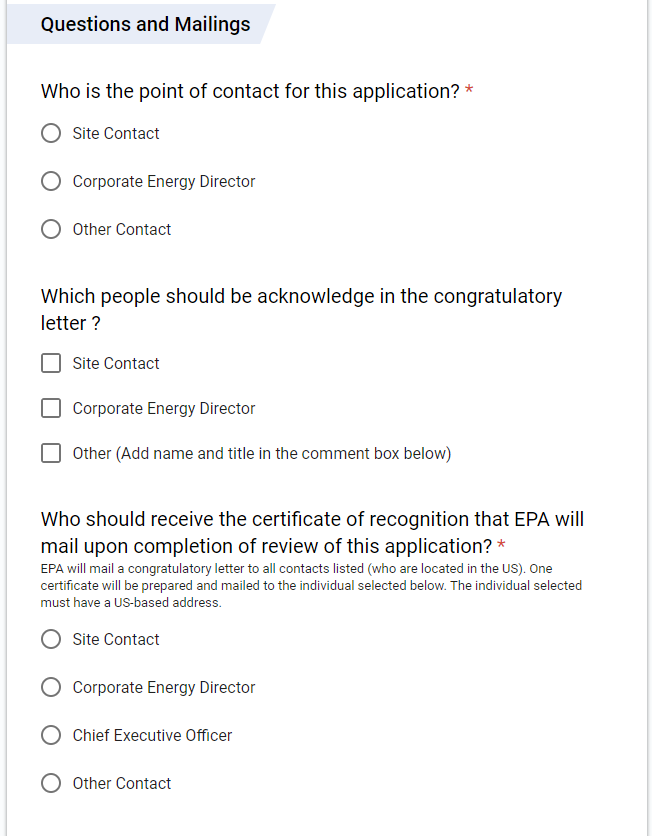Click red asterisk beside point of contact question

(469, 92)
